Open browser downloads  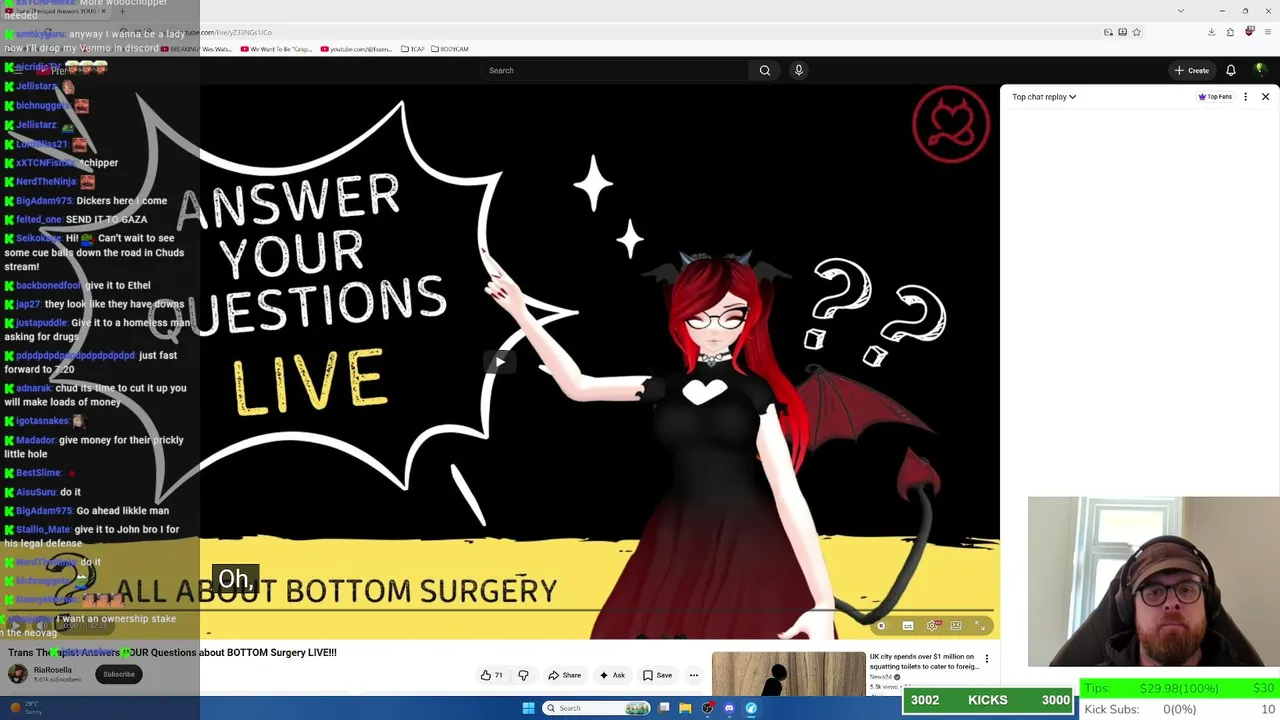[1211, 32]
